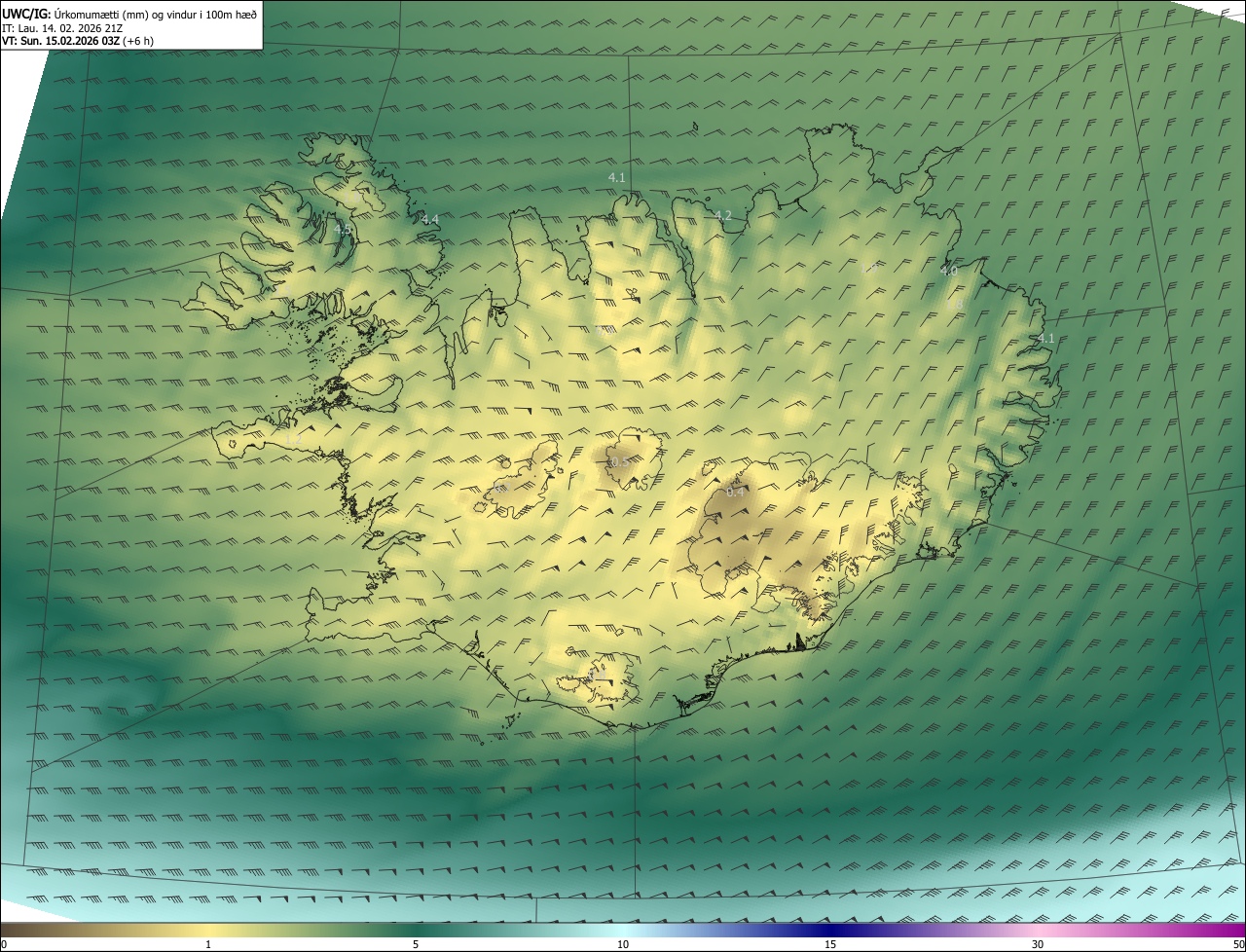Click the 4.2 value on the north coast
Image resolution: width=1246 pixels, height=952 pixels.
tap(722, 216)
